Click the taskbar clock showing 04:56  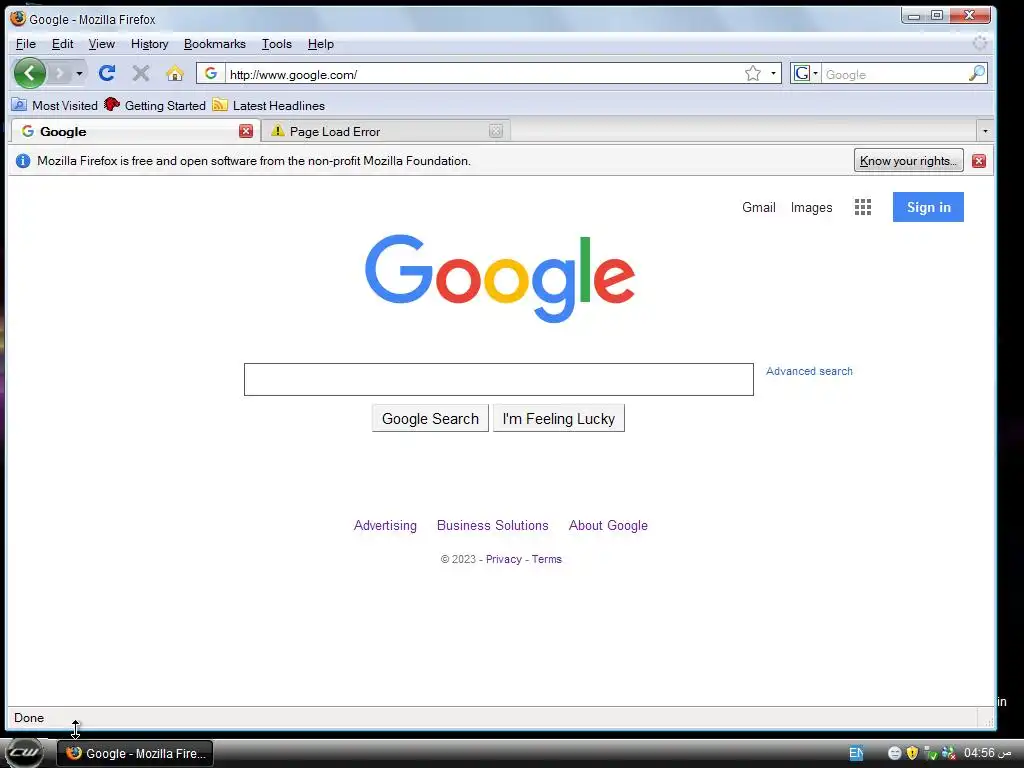(x=987, y=753)
